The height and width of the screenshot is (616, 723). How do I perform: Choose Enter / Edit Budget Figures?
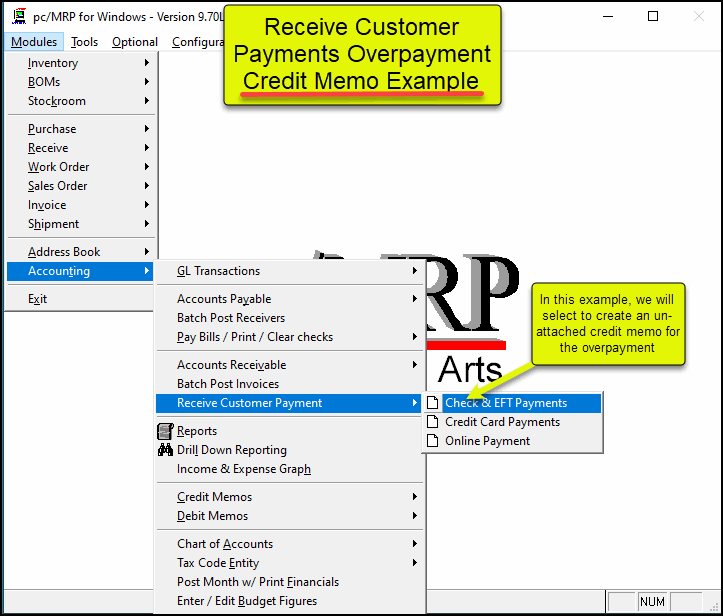point(247,601)
